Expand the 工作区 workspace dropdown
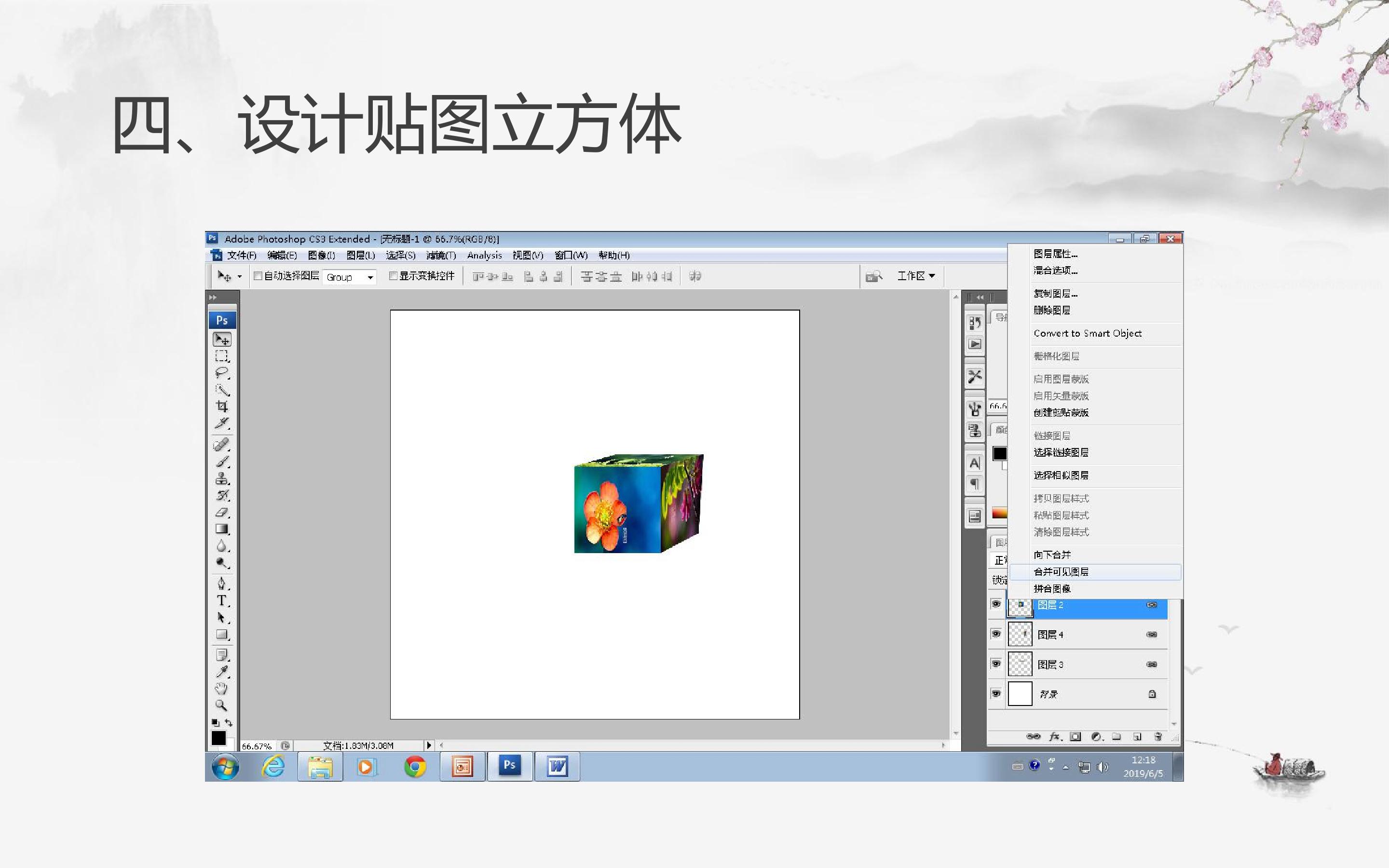This screenshot has width=1389, height=868. (x=917, y=276)
